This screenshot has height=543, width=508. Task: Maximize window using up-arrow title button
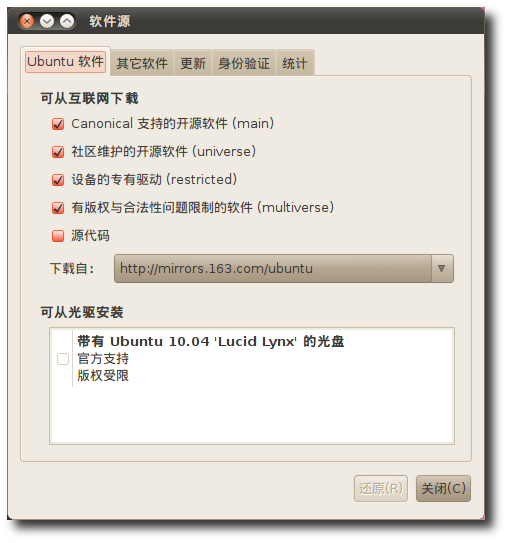(67, 21)
